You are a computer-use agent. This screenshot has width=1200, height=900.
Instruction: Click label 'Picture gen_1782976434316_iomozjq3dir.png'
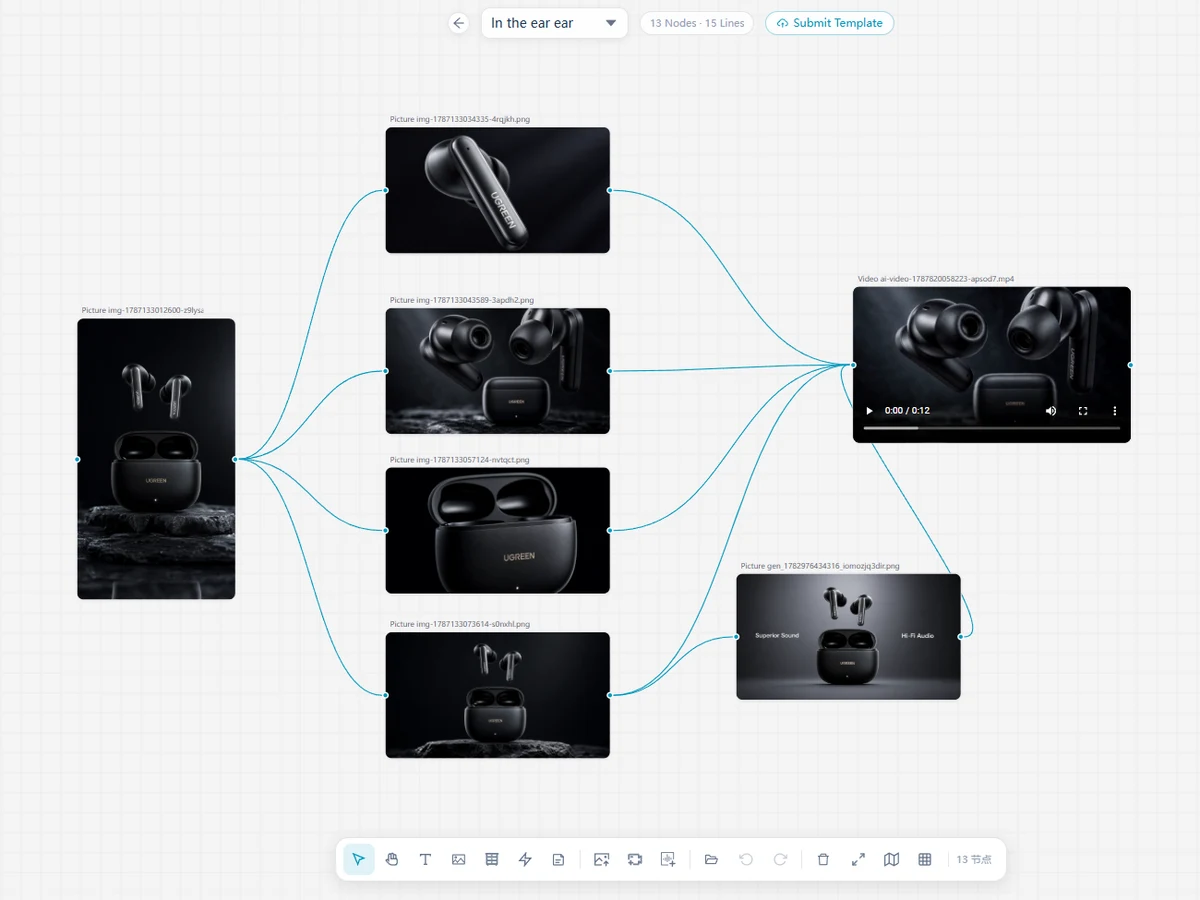point(820,566)
